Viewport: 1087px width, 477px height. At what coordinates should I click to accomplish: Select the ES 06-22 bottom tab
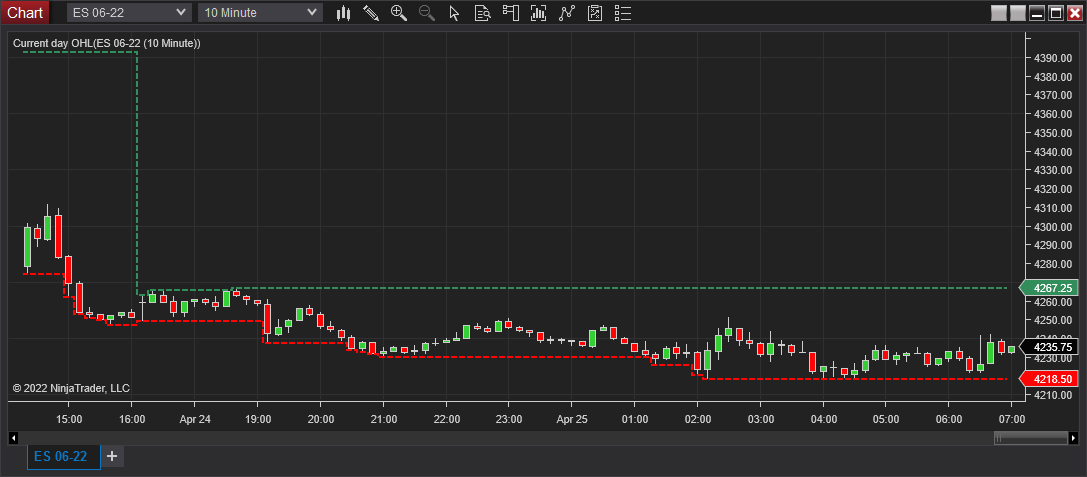tap(64, 456)
